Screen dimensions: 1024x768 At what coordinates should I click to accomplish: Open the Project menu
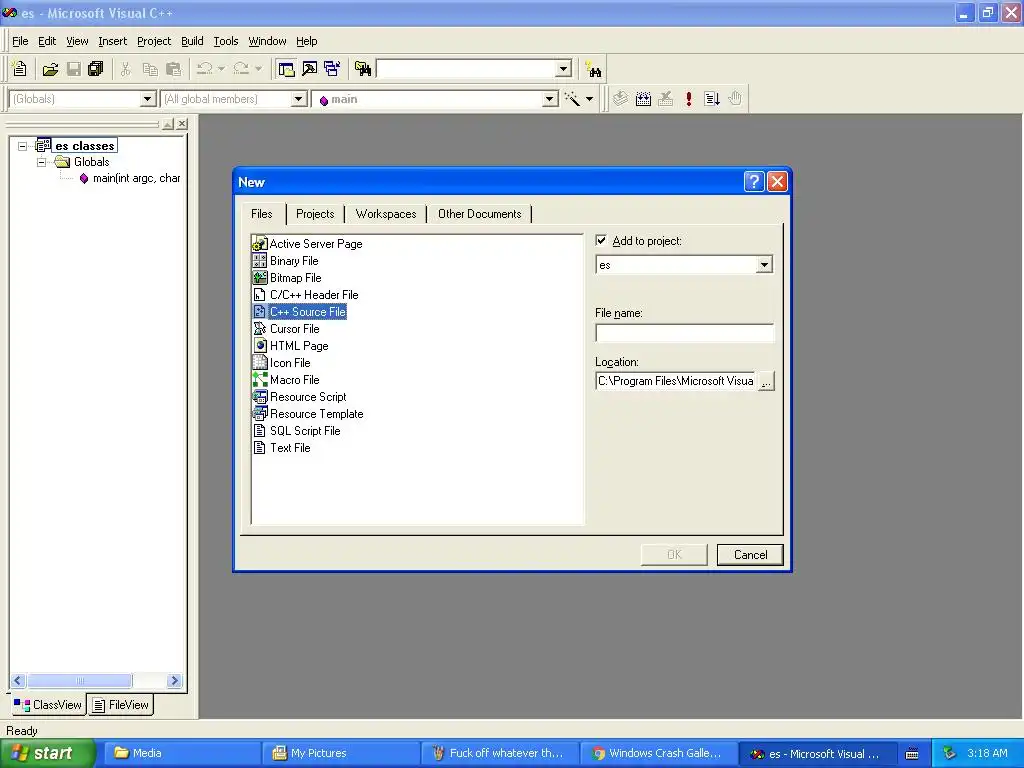(154, 41)
